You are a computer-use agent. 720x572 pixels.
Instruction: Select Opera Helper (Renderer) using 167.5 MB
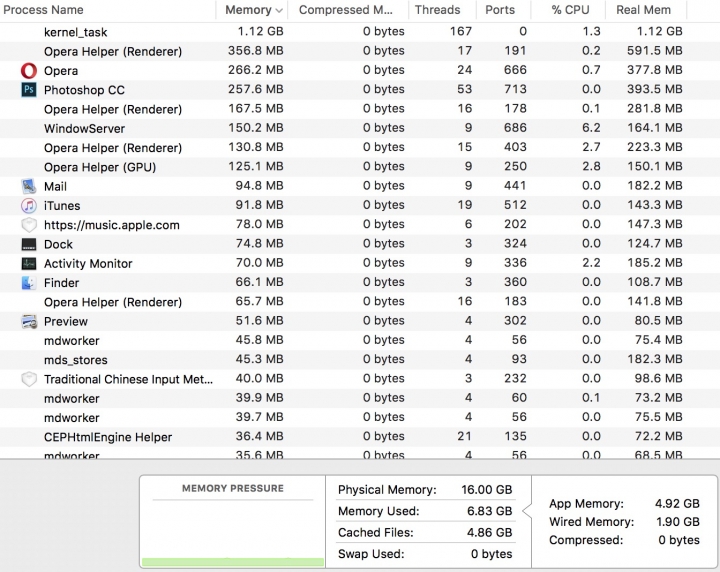(x=360, y=109)
